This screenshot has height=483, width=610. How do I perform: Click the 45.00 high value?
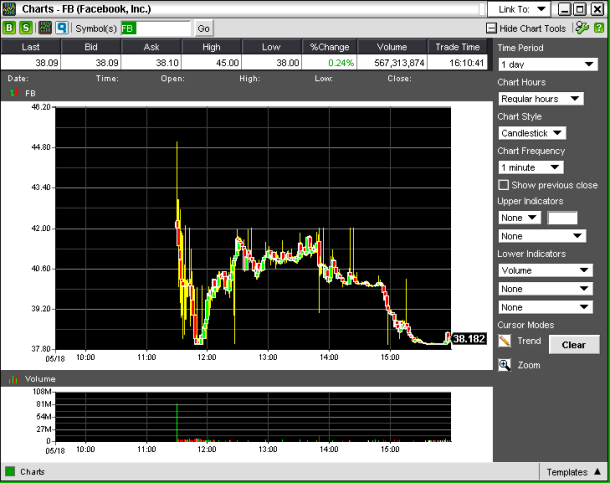click(227, 63)
